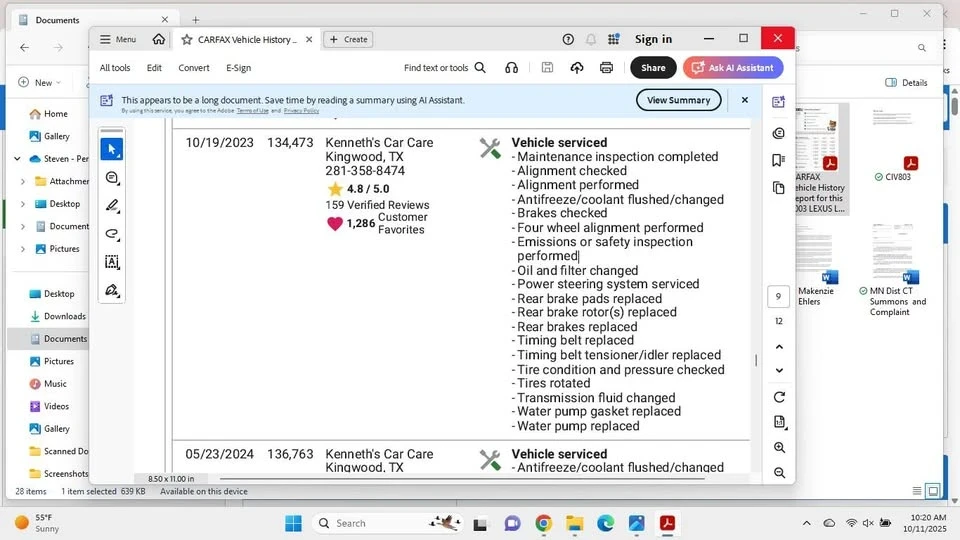This screenshot has width=960, height=540.
Task: Choose the Select arrow tool
Action: click(x=112, y=149)
